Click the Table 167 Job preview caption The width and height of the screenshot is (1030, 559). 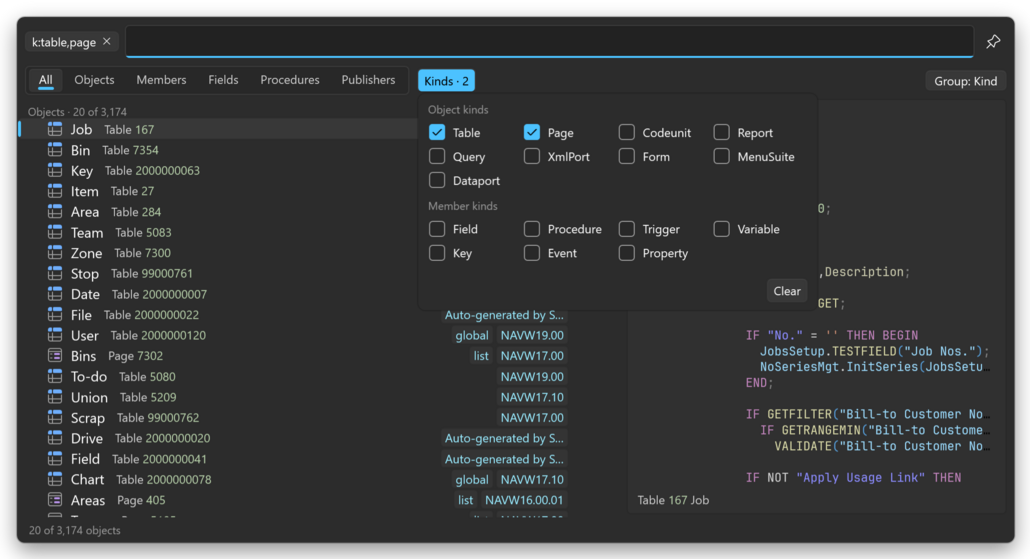[x=673, y=500]
